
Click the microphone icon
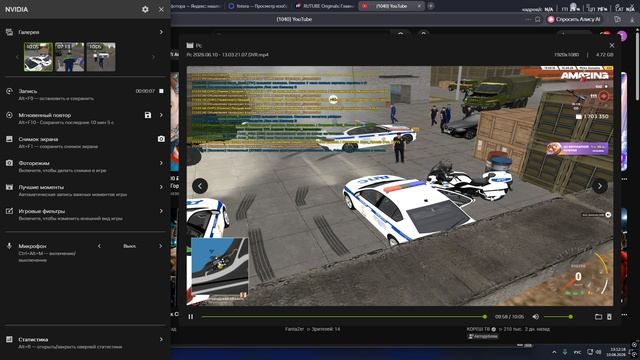tap(9, 246)
